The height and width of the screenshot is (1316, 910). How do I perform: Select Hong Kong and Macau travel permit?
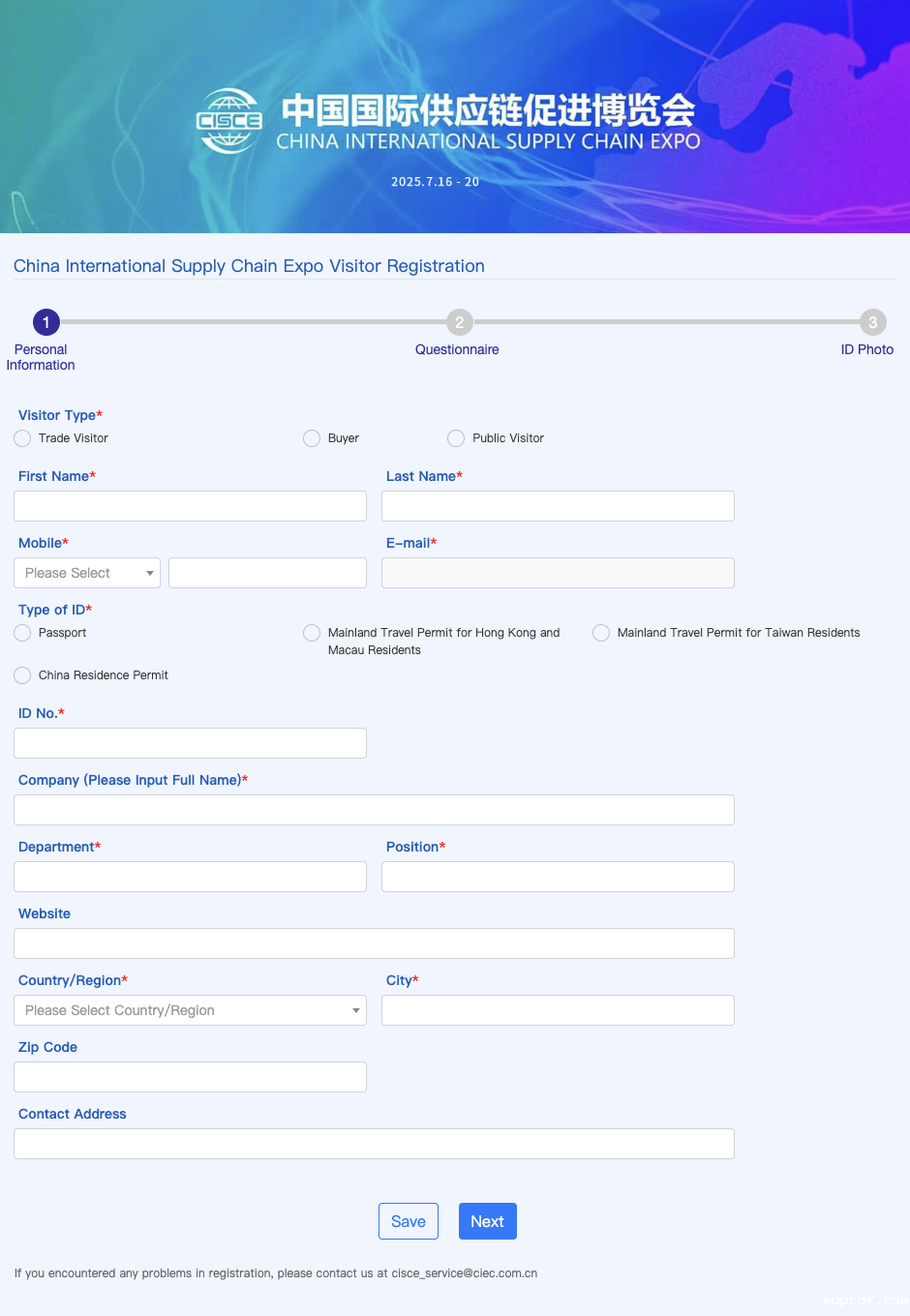coord(312,633)
